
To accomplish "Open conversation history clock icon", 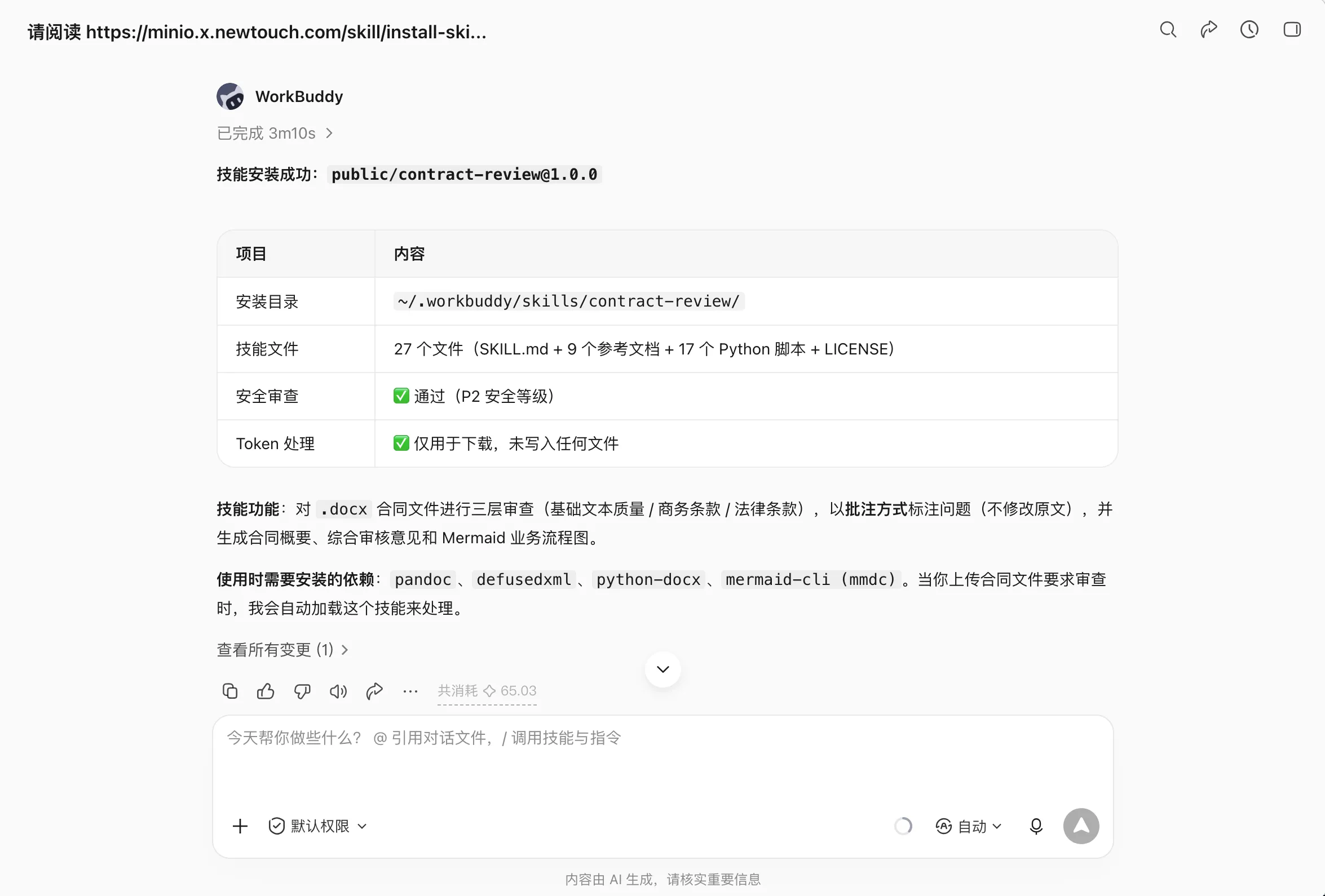I will click(1249, 30).
